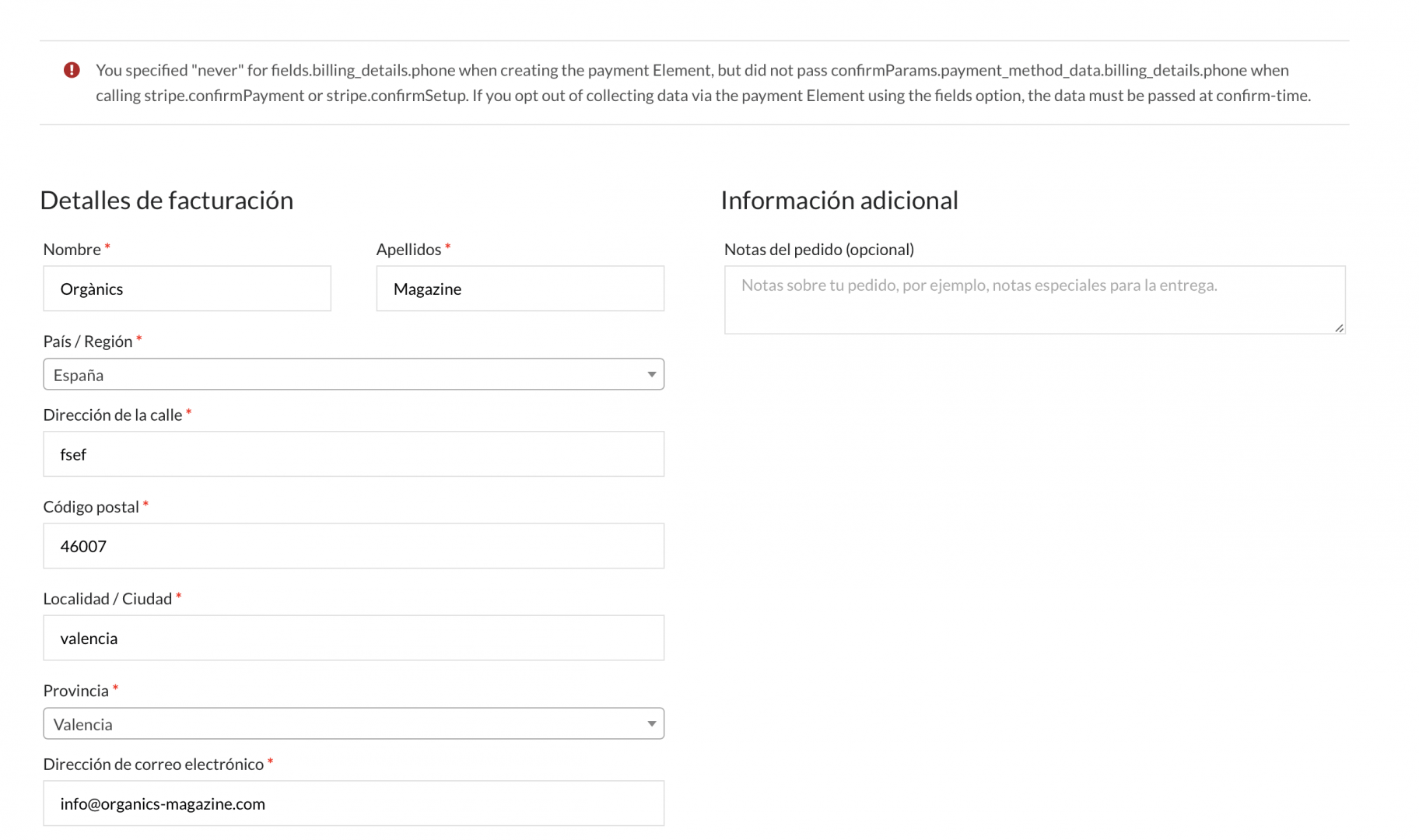
Task: Click the Nombre field containing Orgànics
Action: [187, 289]
